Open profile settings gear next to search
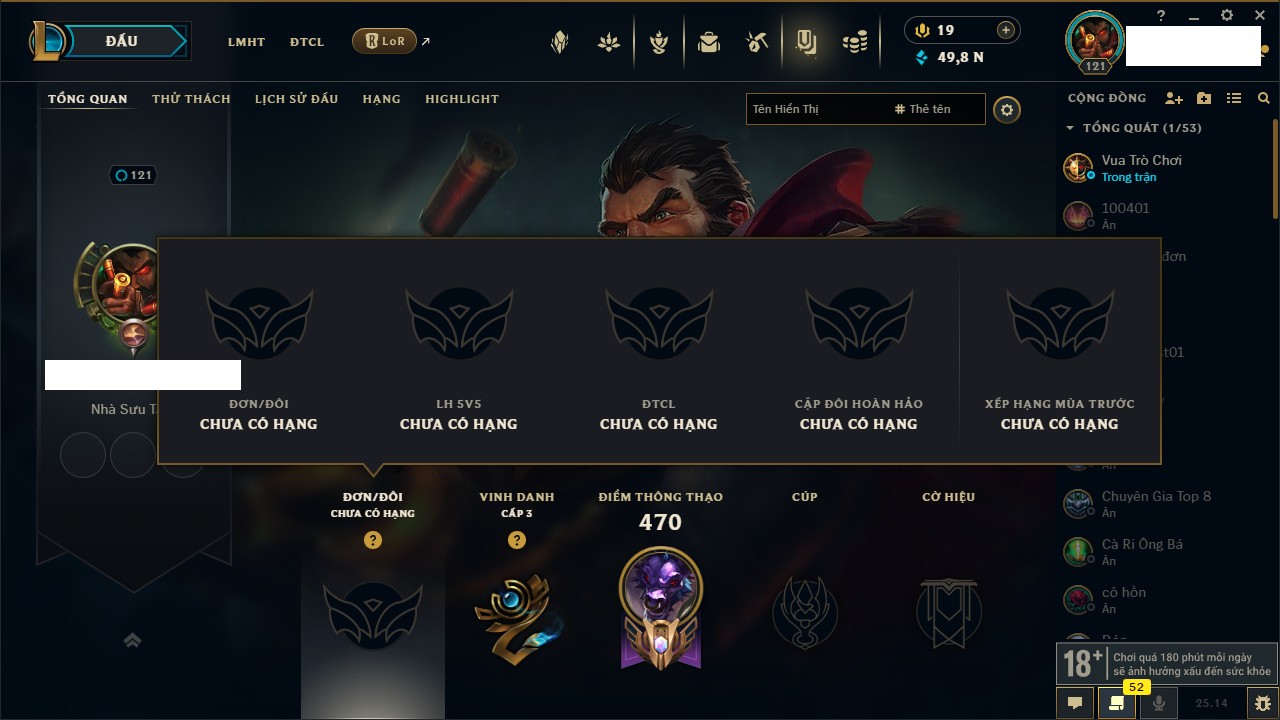Image resolution: width=1280 pixels, height=720 pixels. point(1007,110)
